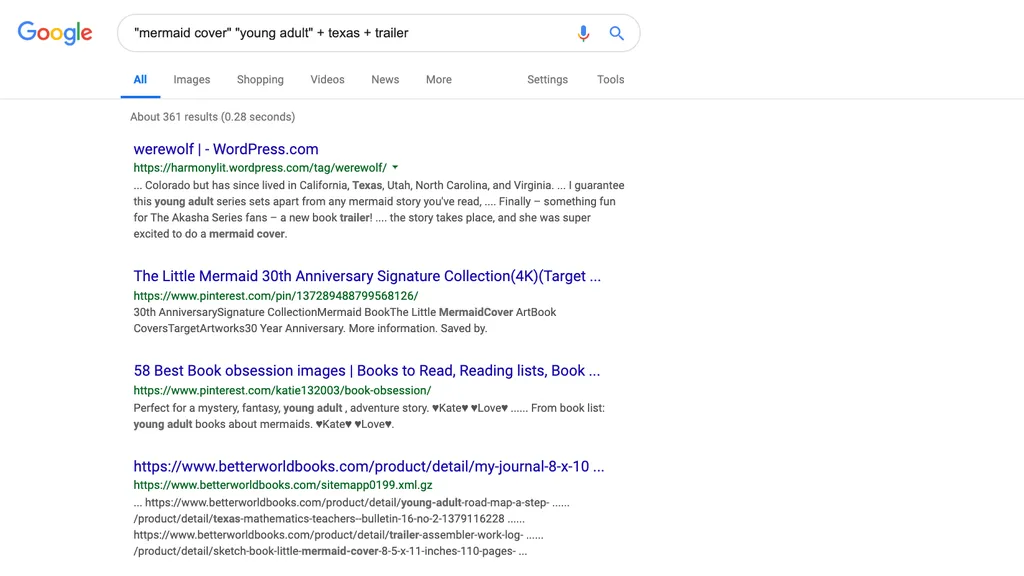
Task: Click the magnifying glass search icon
Action: coord(616,33)
